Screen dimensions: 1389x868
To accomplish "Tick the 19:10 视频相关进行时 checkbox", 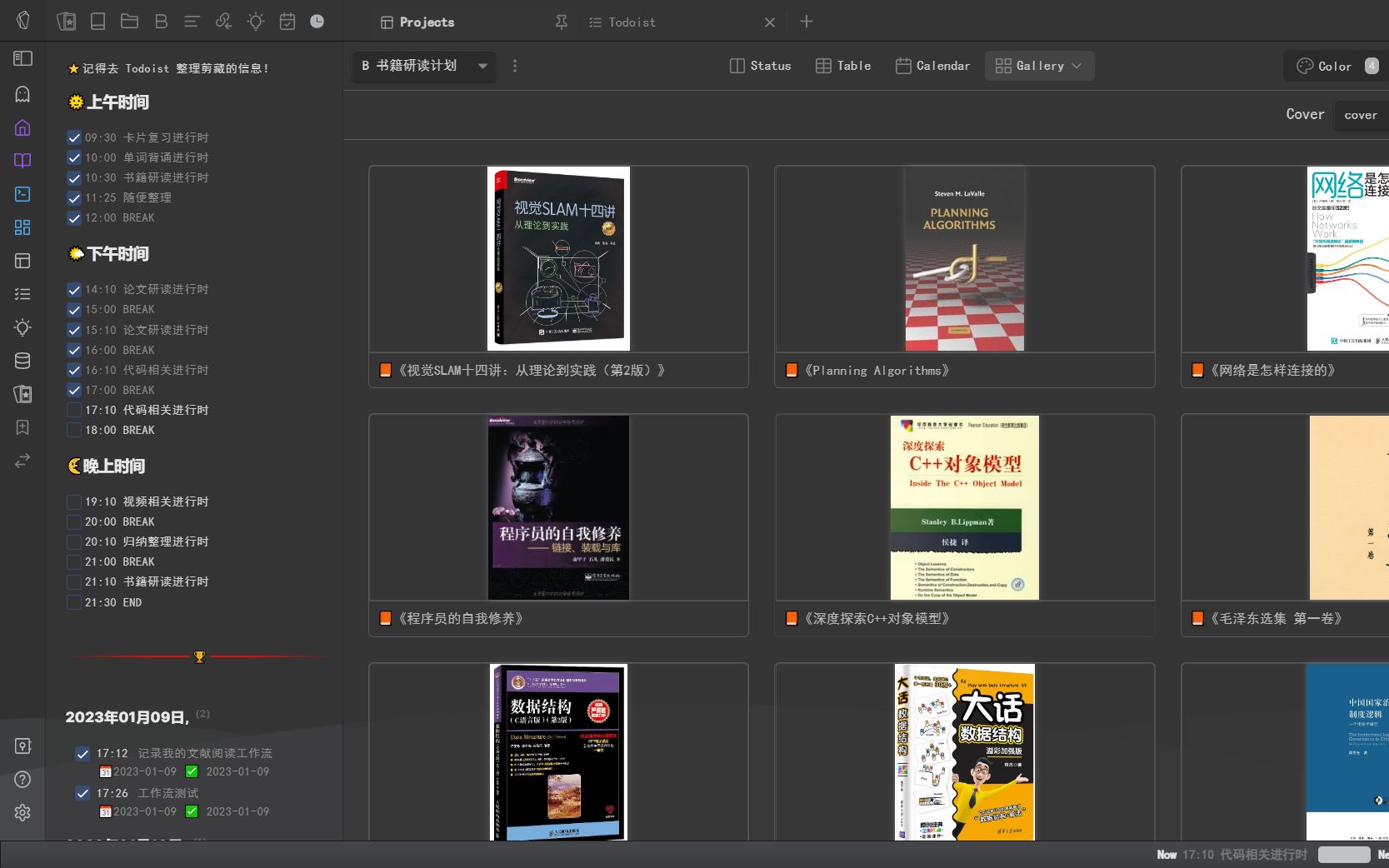I will pos(74,501).
